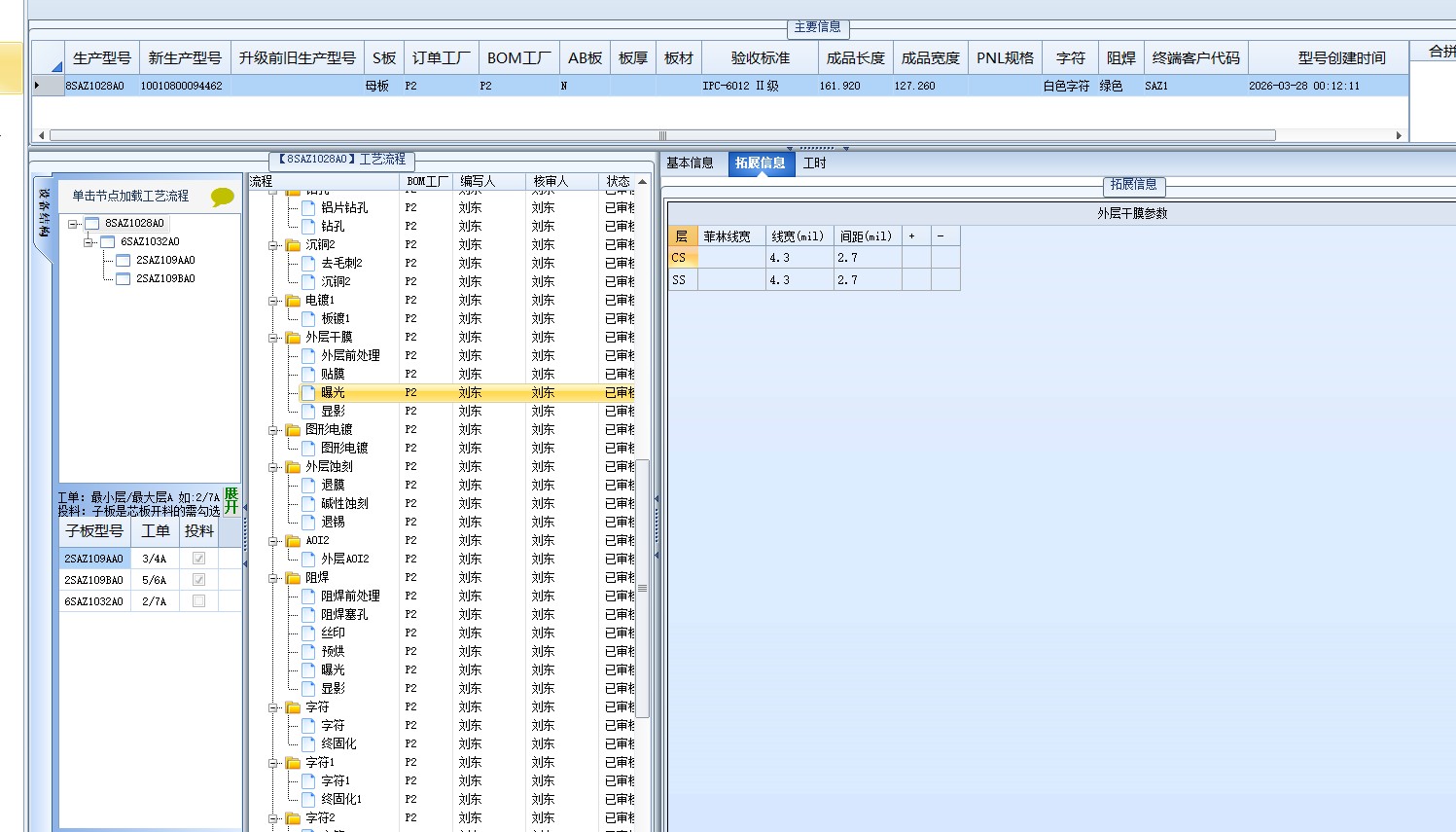Click the yellow speech bubble icon
The image size is (1456, 832).
(223, 198)
